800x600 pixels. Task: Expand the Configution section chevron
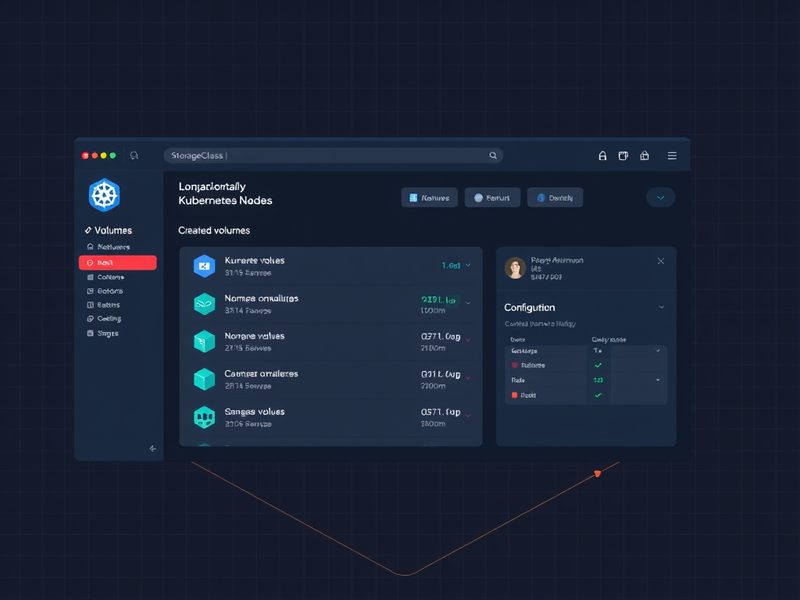[x=661, y=307]
